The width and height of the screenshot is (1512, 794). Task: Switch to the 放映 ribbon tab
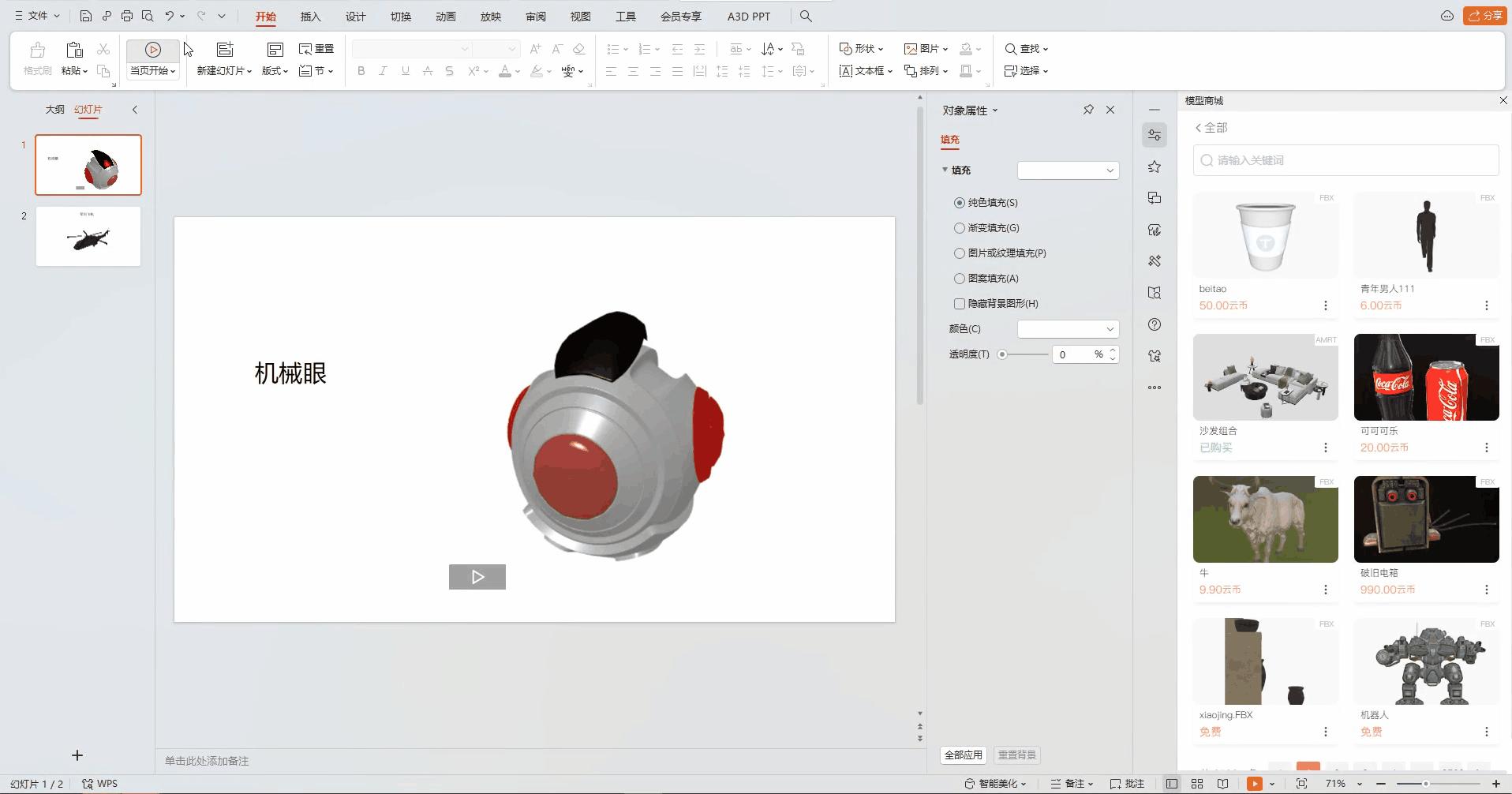[491, 16]
